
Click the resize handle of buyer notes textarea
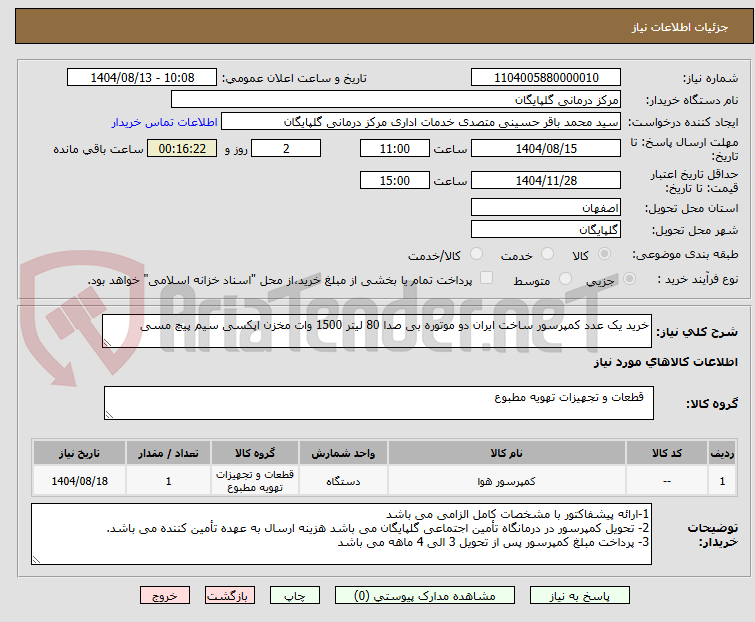(36, 559)
